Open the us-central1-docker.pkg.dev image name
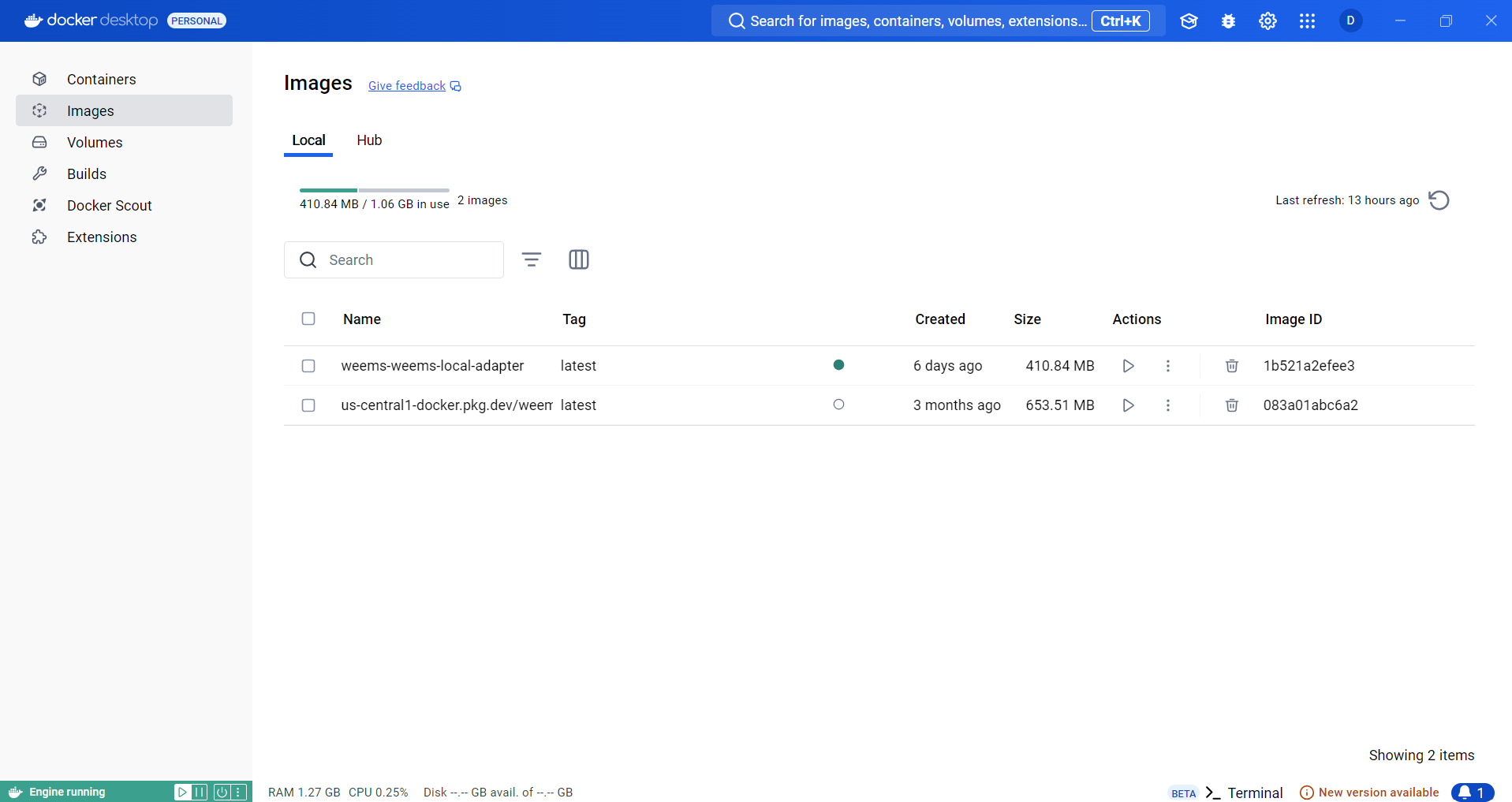The height and width of the screenshot is (802, 1512). [x=446, y=405]
